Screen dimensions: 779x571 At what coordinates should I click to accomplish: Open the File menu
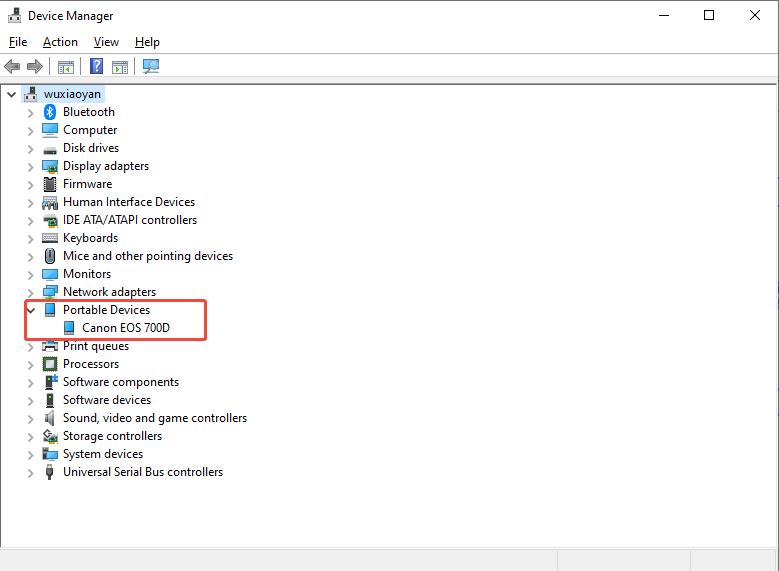coord(18,42)
